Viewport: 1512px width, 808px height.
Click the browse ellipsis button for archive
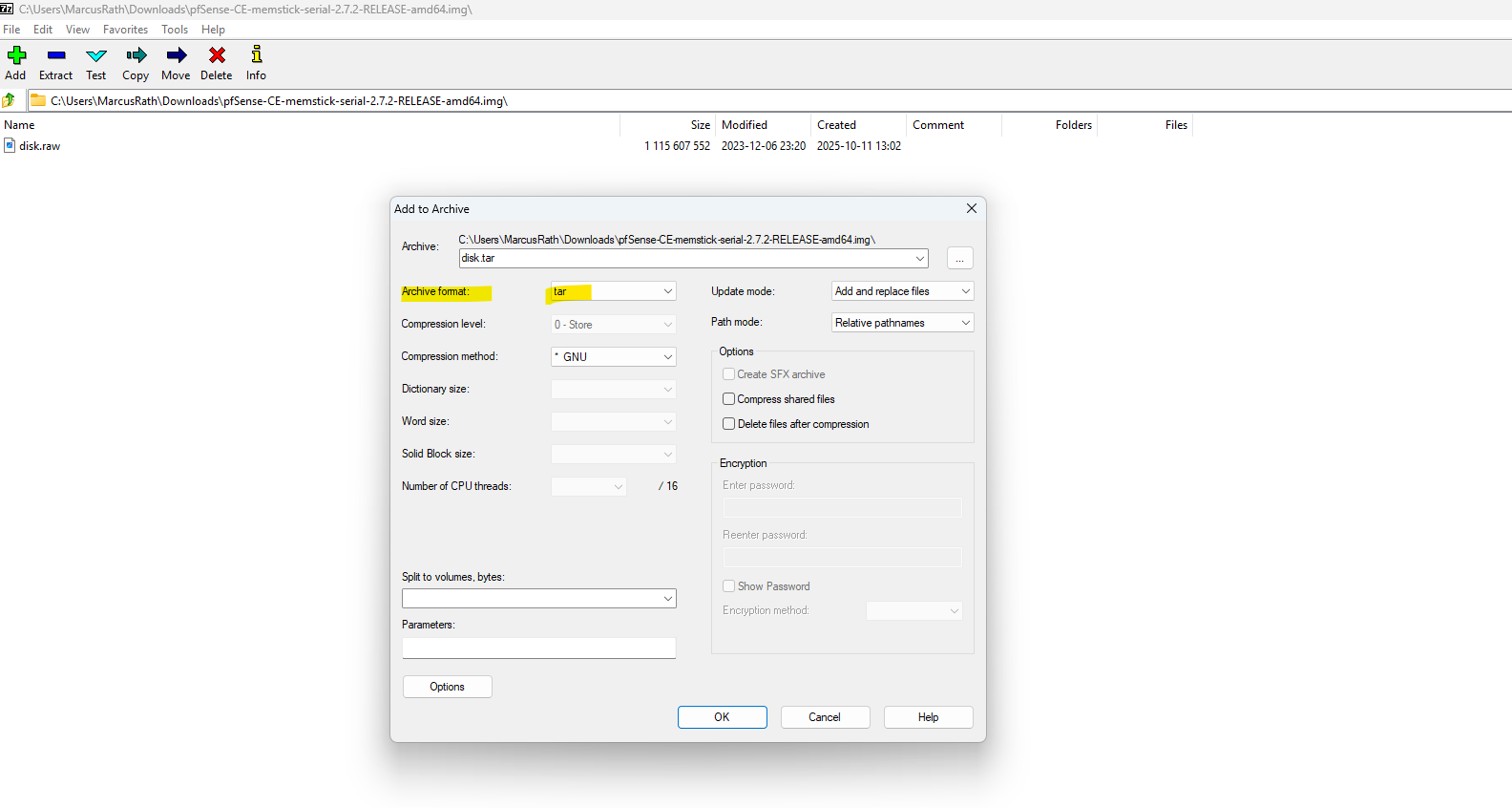point(959,259)
